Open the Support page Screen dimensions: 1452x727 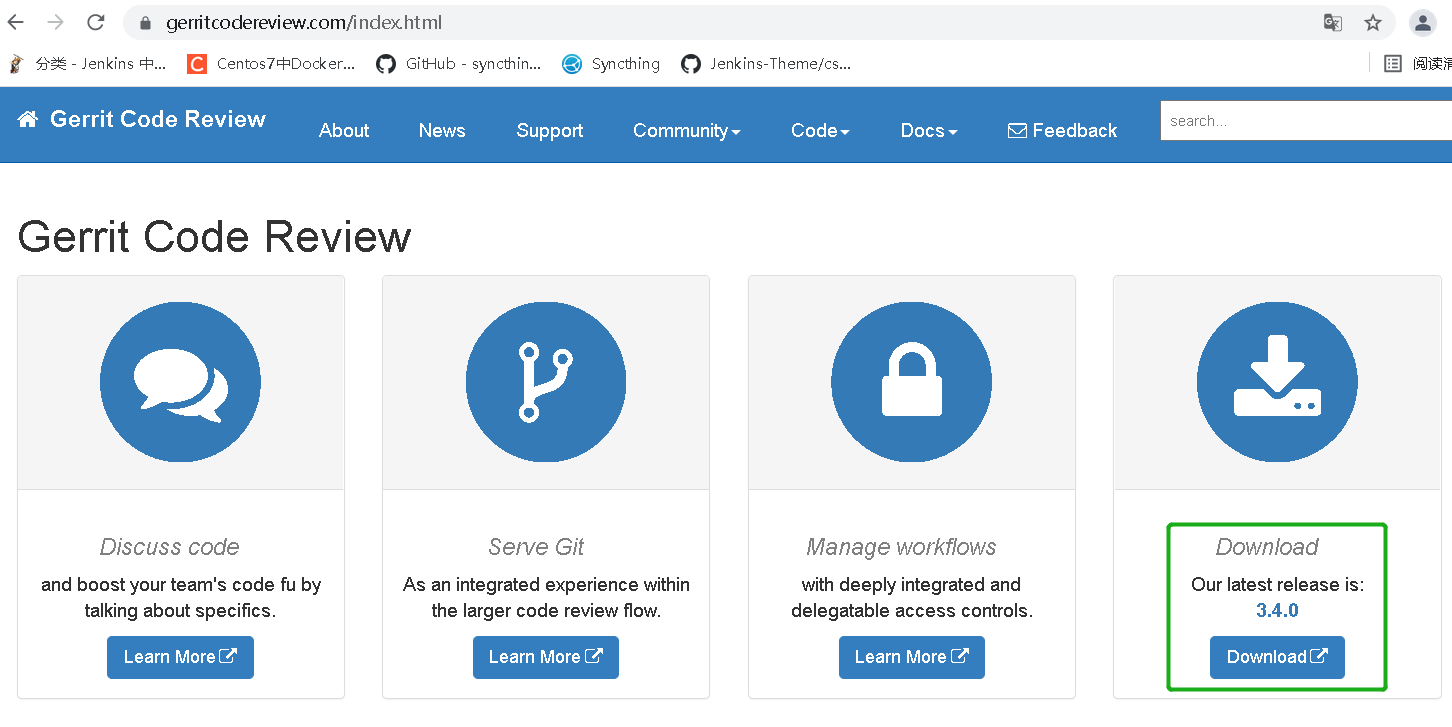[550, 130]
